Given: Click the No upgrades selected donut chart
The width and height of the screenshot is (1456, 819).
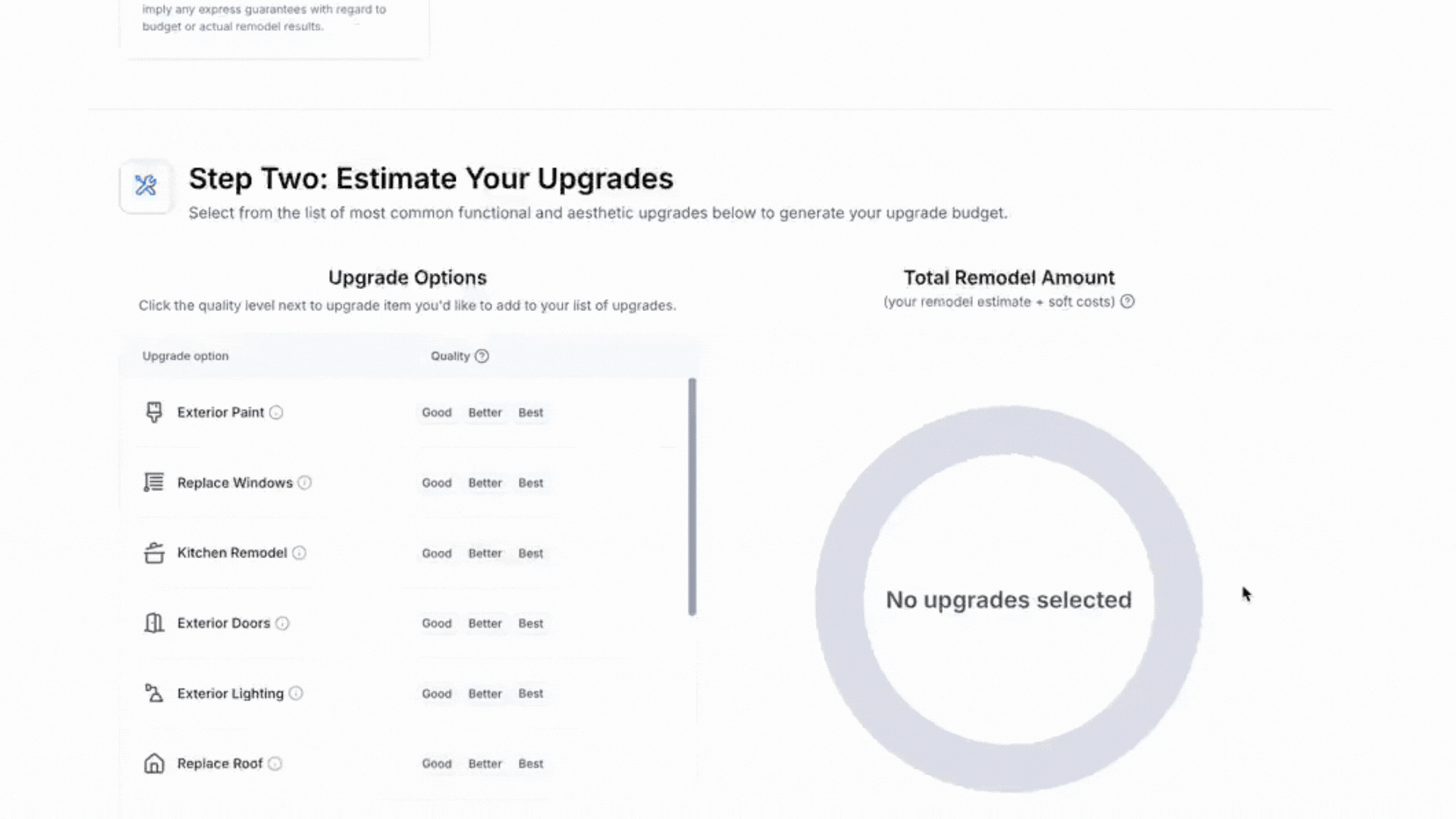Looking at the screenshot, I should pyautogui.click(x=1009, y=599).
